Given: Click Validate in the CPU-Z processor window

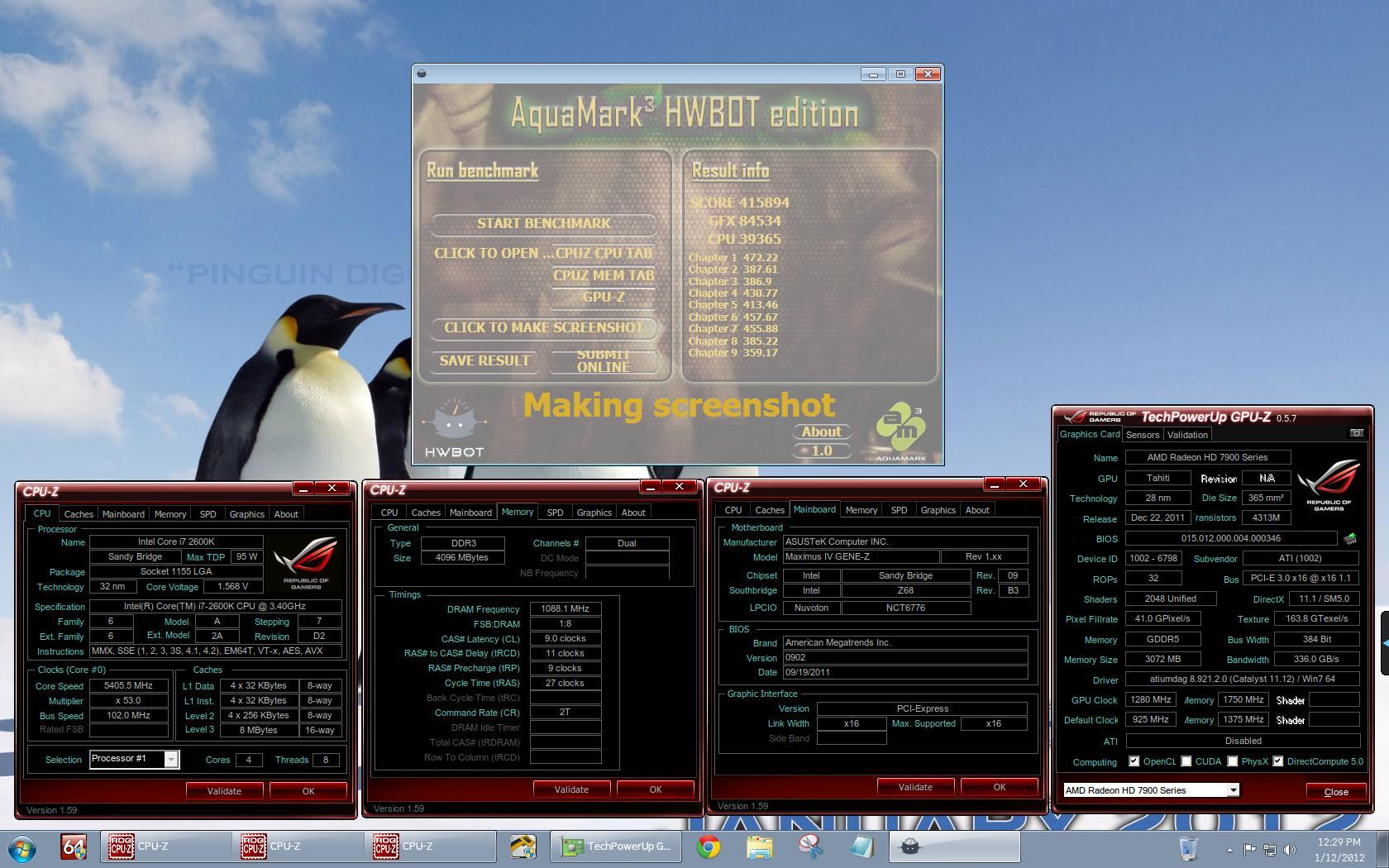Looking at the screenshot, I should (224, 791).
